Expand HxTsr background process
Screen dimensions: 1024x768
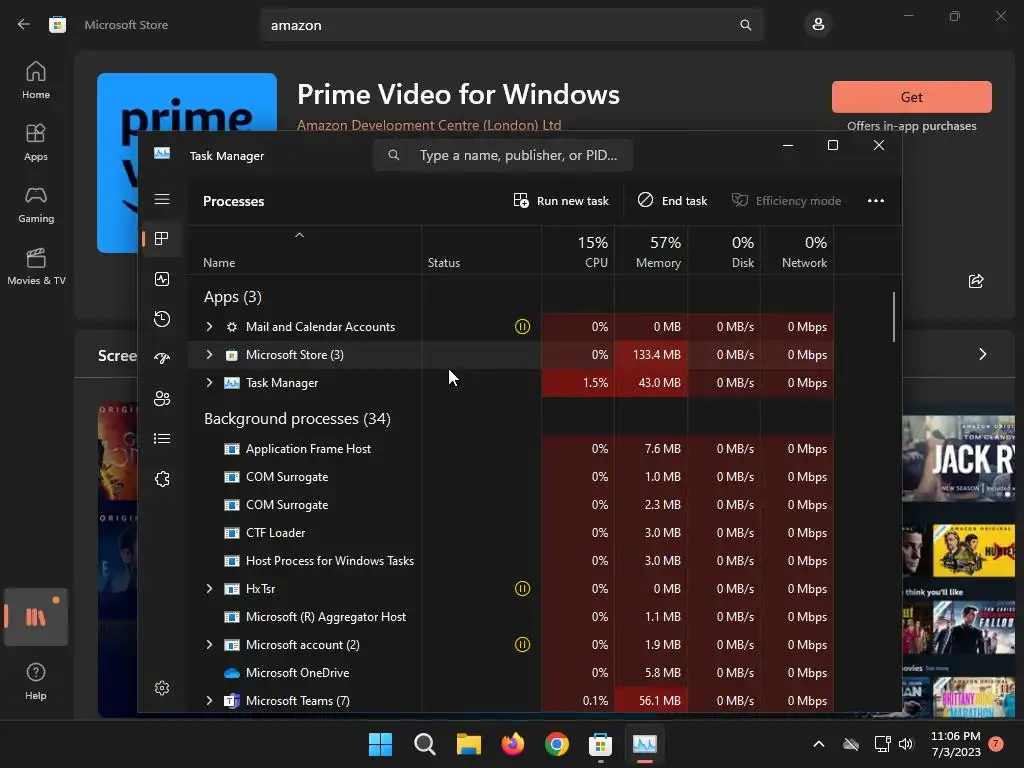(x=209, y=588)
